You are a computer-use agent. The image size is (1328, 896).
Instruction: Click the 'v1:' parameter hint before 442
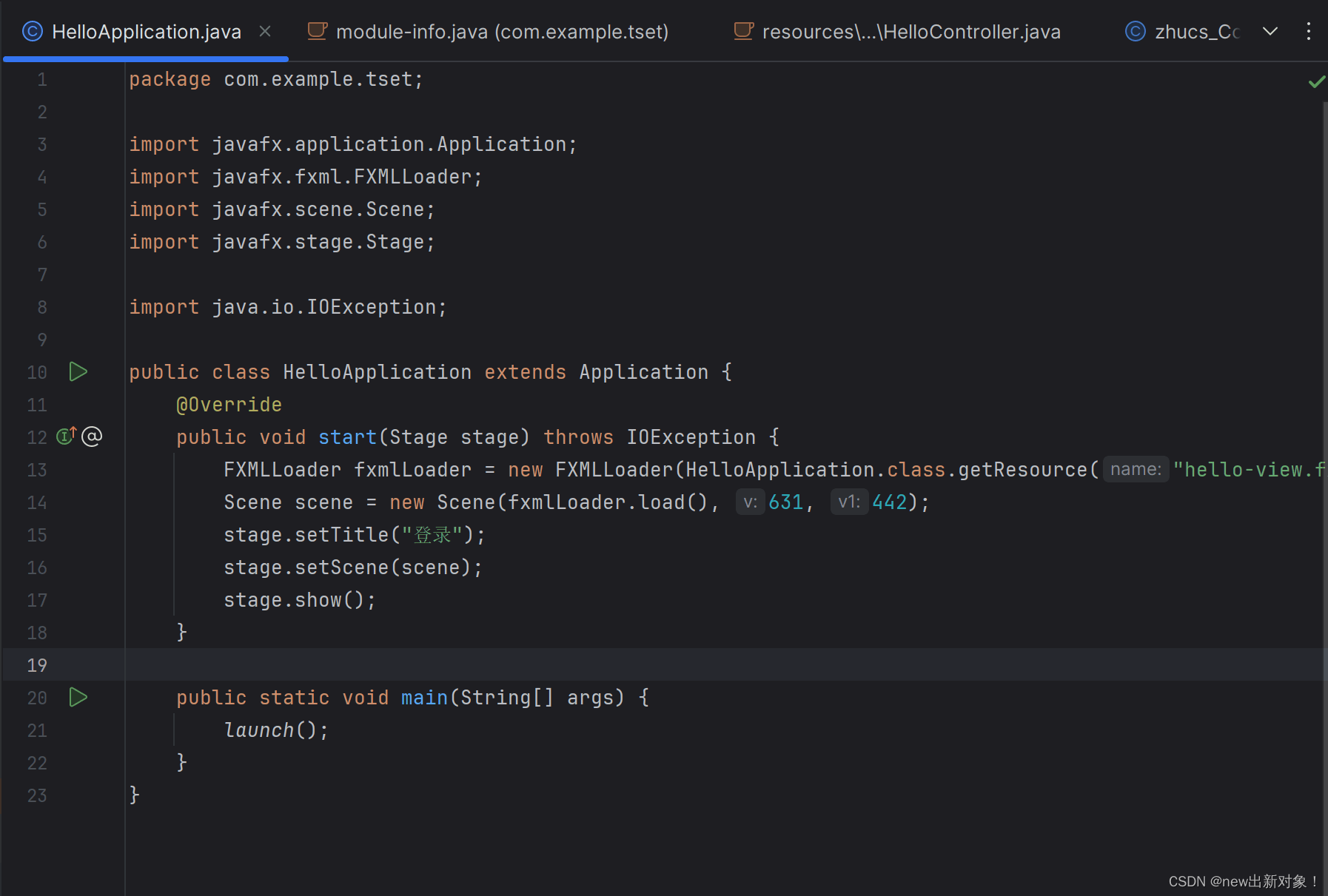tap(849, 502)
